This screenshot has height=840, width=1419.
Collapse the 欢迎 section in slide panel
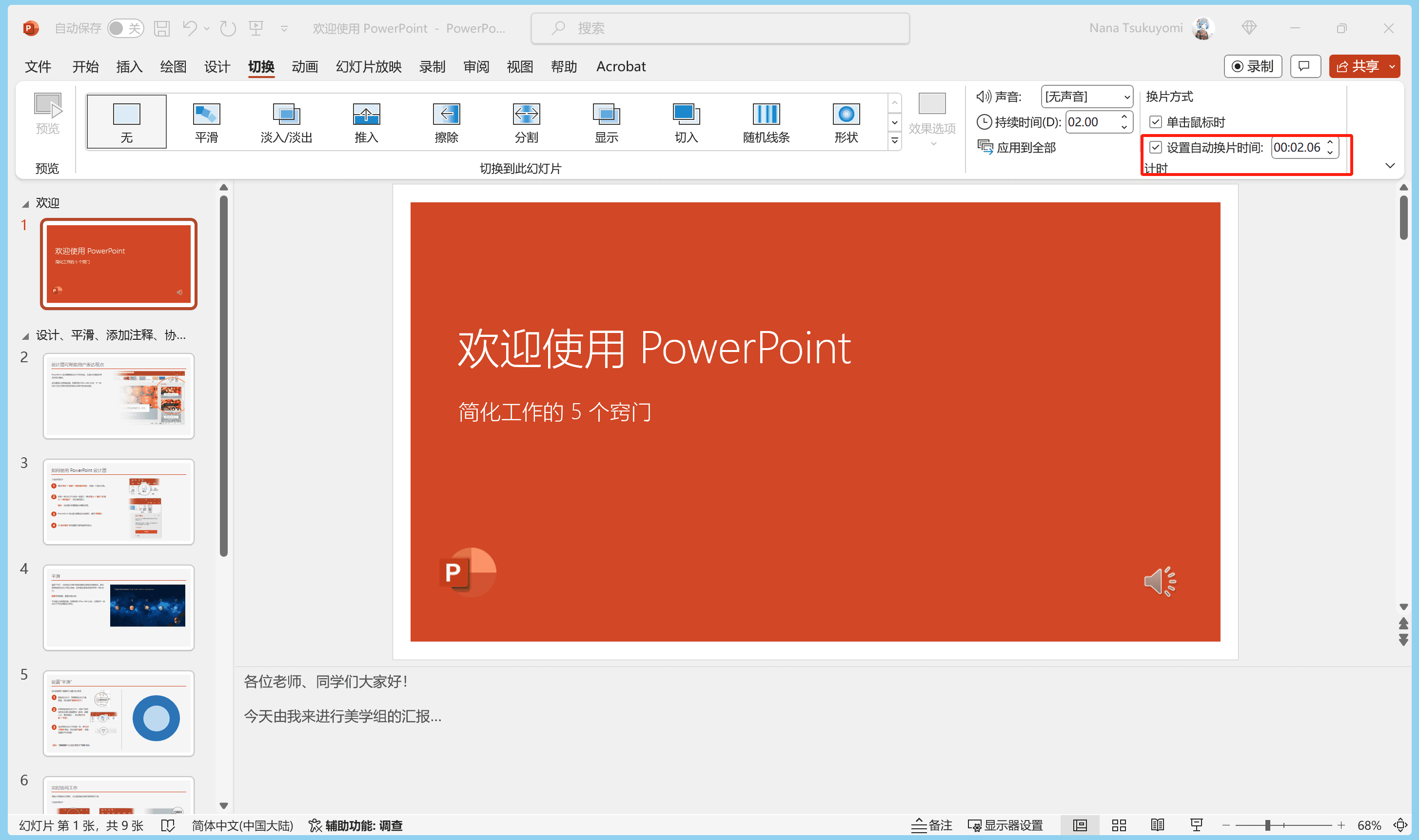(x=25, y=204)
